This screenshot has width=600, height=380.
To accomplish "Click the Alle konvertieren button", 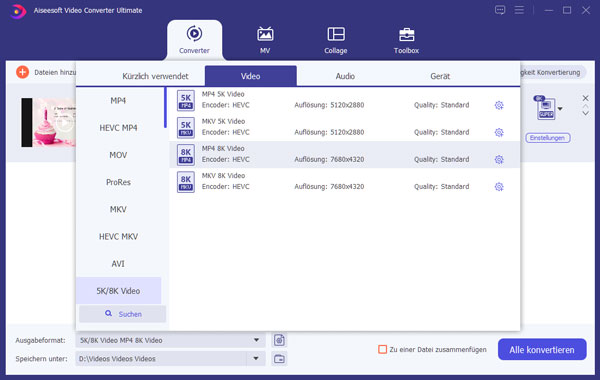I will click(542, 349).
